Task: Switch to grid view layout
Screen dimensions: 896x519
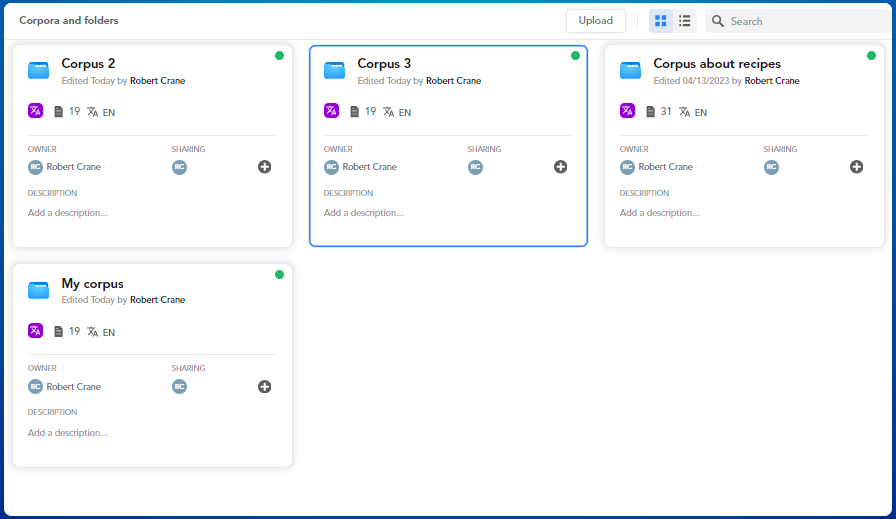Action: pyautogui.click(x=660, y=21)
